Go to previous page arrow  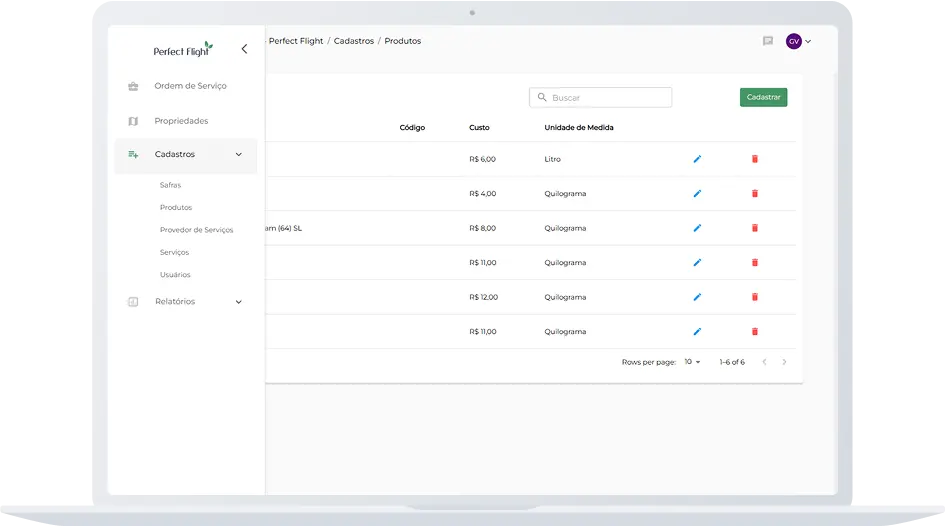pos(764,362)
